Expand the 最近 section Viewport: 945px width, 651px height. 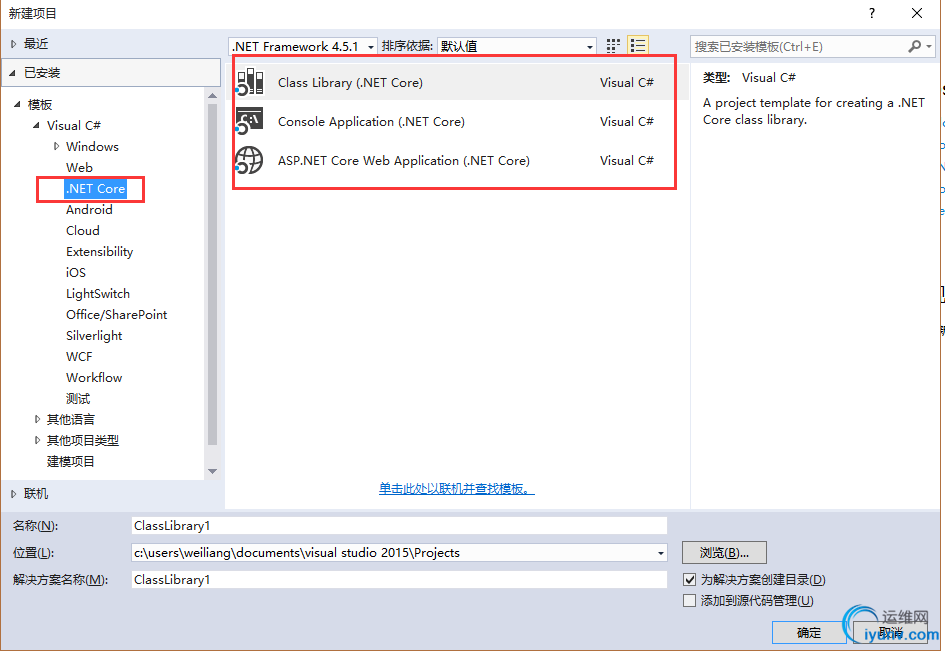pos(13,44)
